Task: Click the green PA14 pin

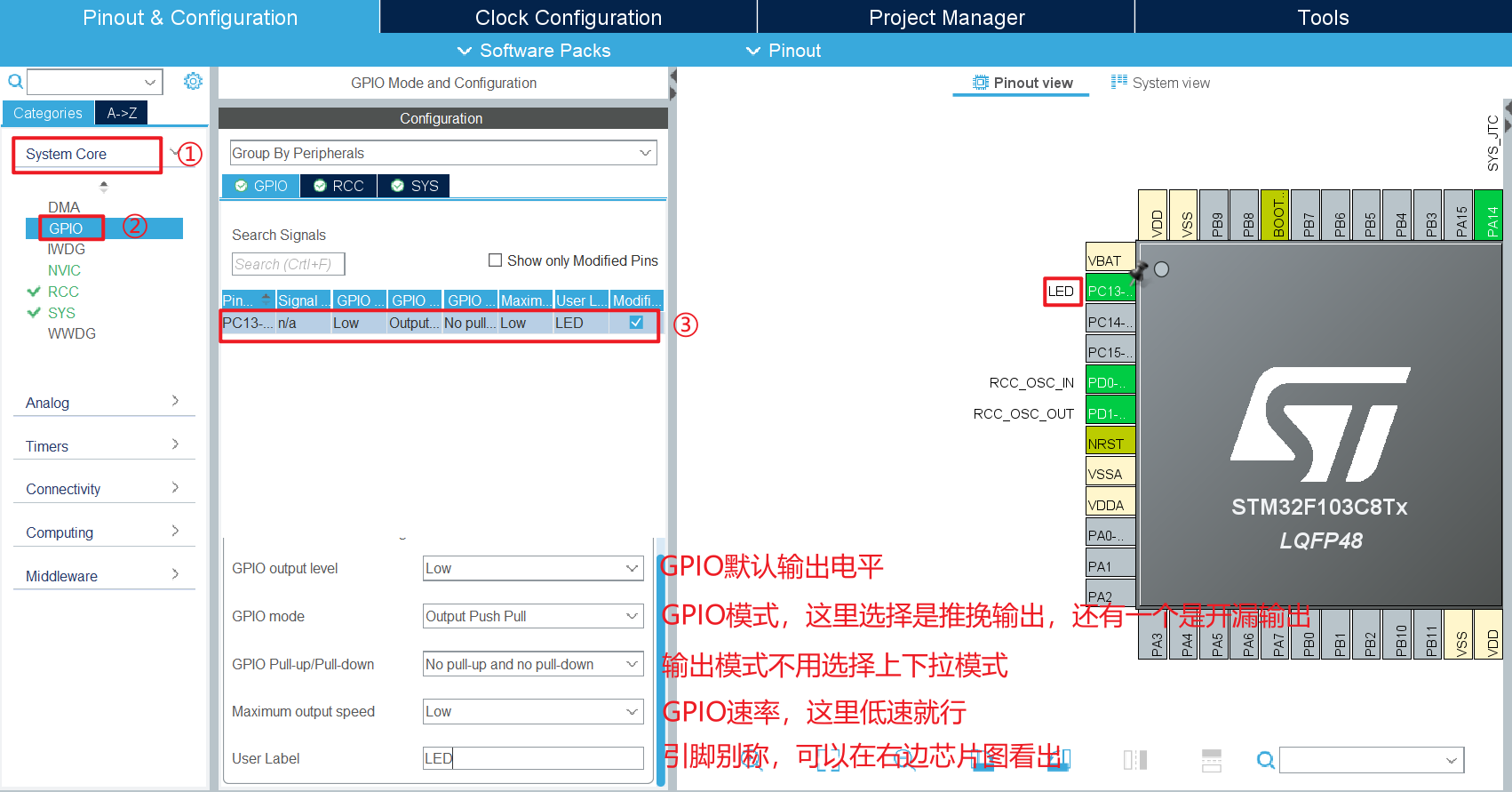Action: pos(1488,214)
